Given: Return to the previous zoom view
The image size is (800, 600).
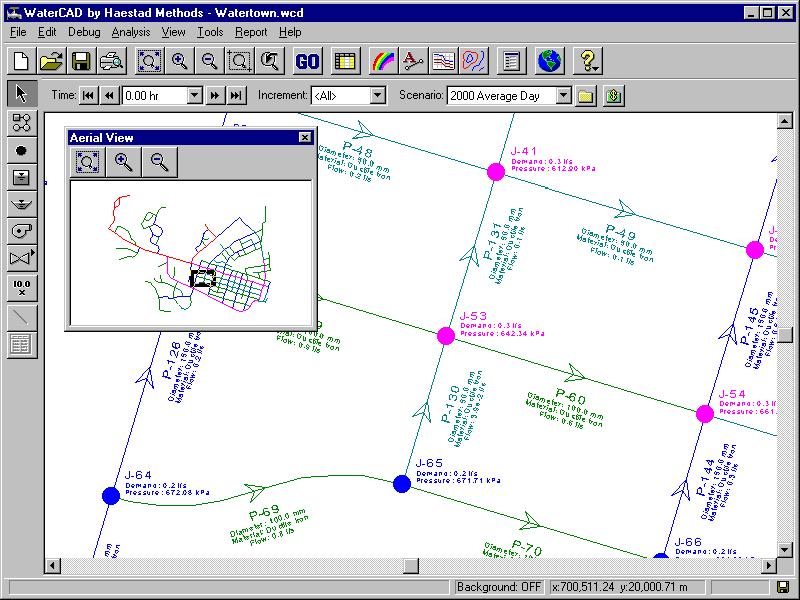Looking at the screenshot, I should 269,61.
